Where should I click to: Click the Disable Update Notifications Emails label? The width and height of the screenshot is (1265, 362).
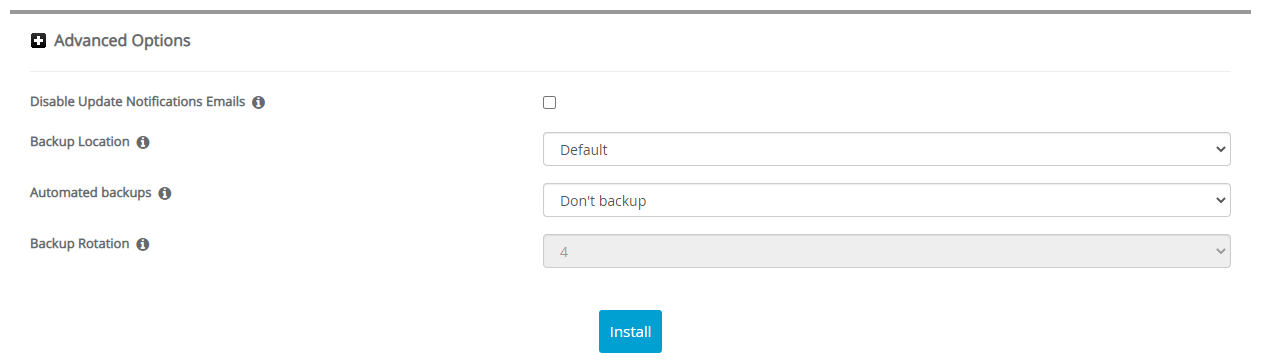tap(138, 102)
